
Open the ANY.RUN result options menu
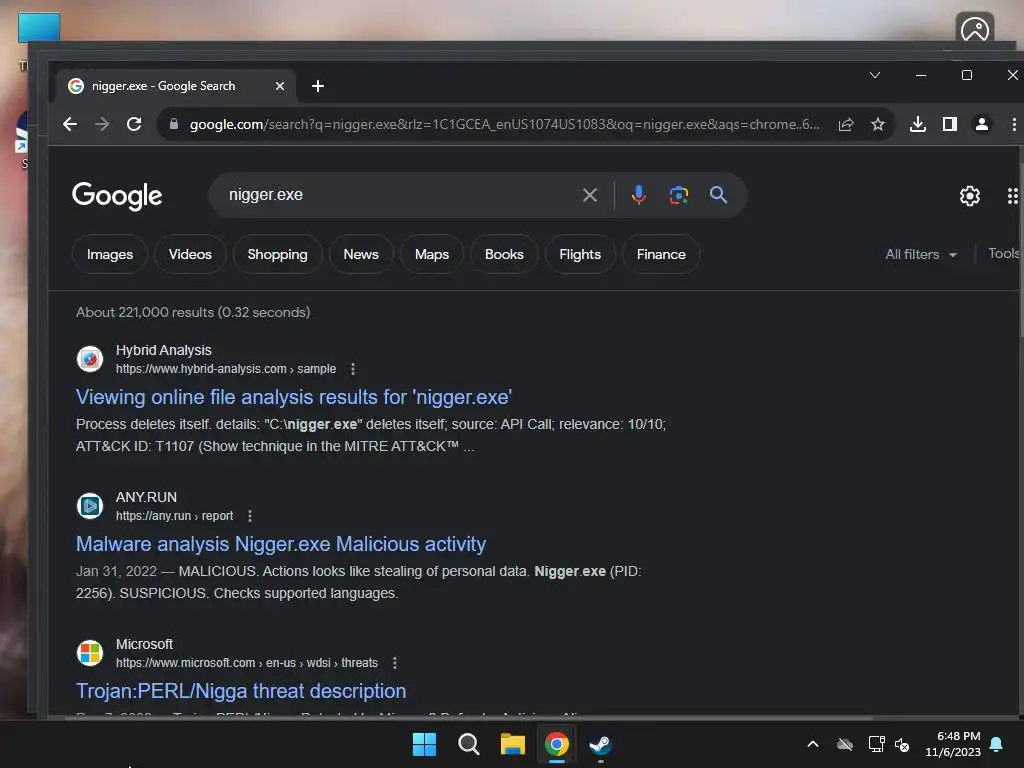coord(249,516)
